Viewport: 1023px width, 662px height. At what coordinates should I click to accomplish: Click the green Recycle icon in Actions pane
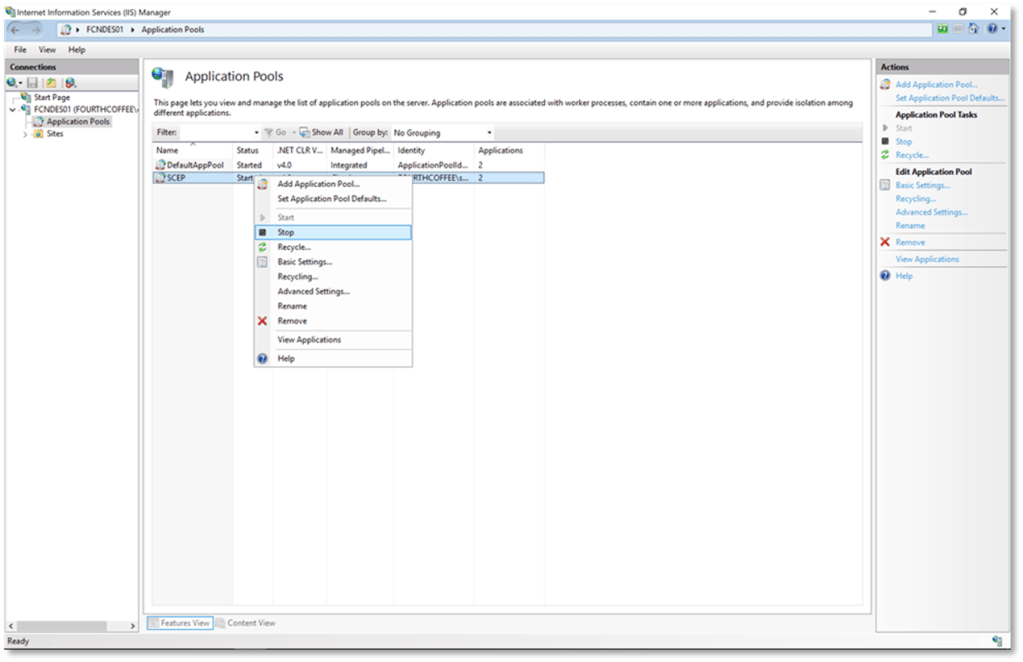[x=884, y=155]
